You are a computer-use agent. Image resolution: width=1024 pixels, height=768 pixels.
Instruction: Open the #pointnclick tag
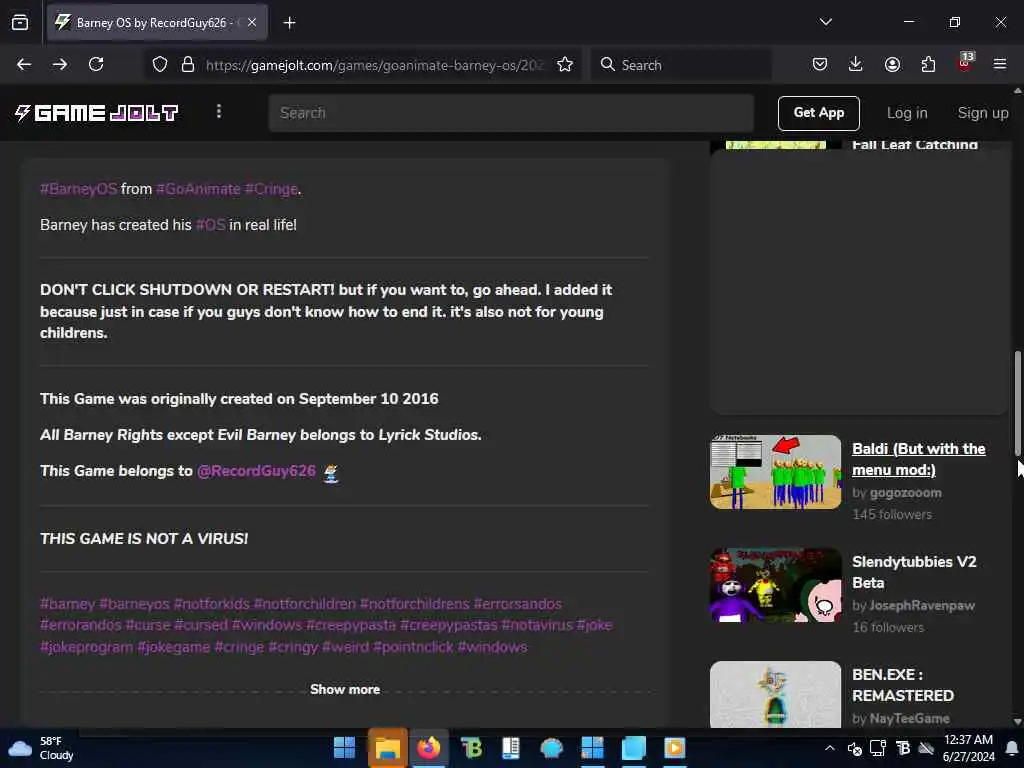click(x=413, y=647)
